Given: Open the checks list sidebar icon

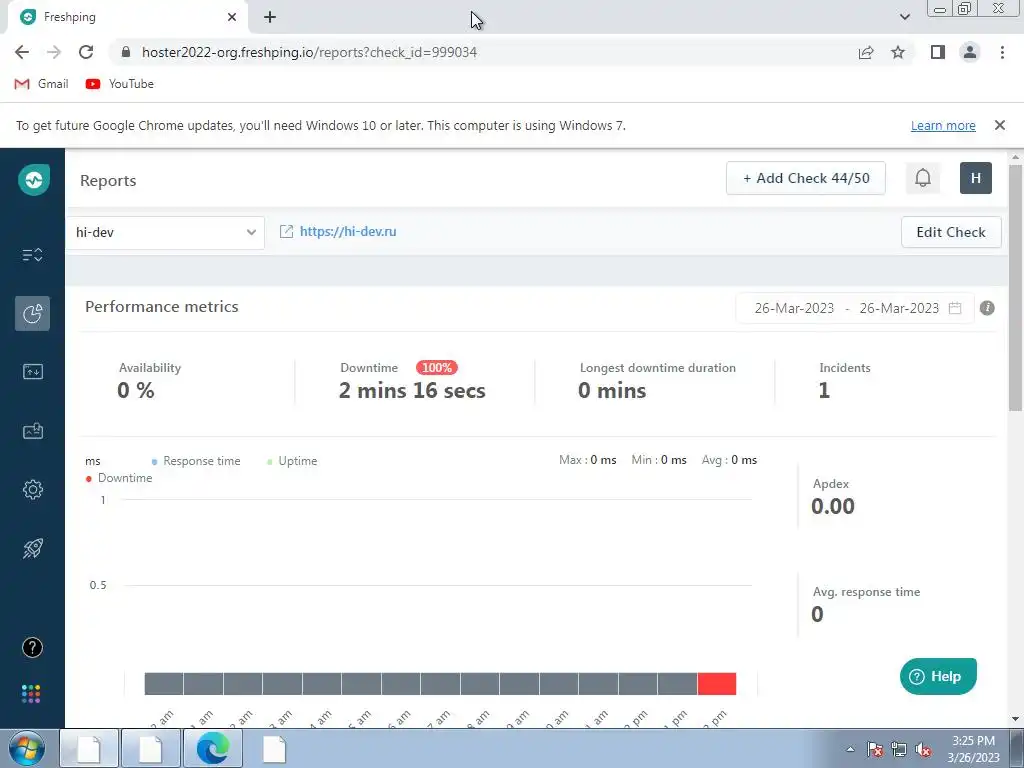Looking at the screenshot, I should click(x=33, y=255).
